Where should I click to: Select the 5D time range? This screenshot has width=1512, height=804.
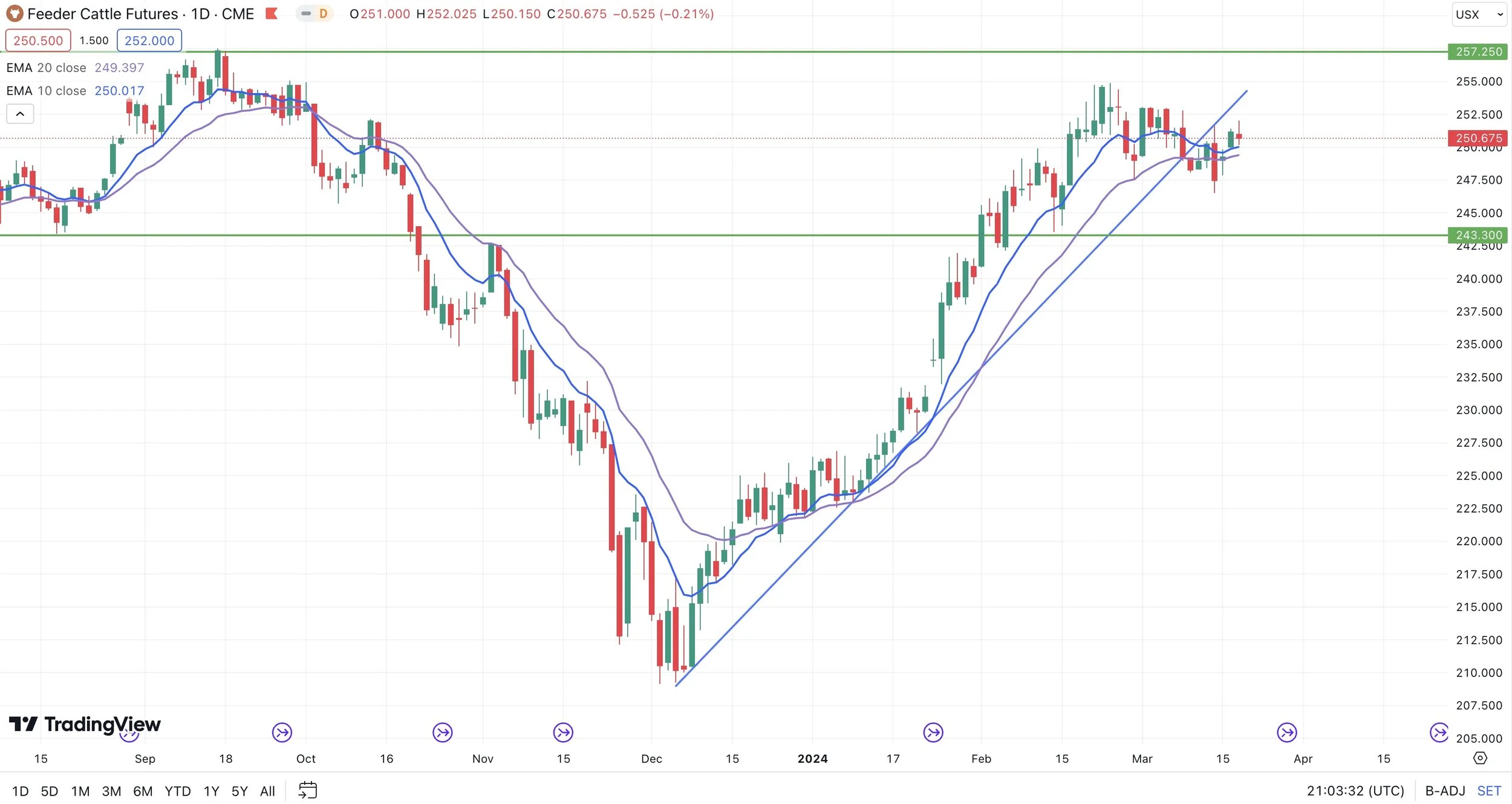[x=50, y=791]
